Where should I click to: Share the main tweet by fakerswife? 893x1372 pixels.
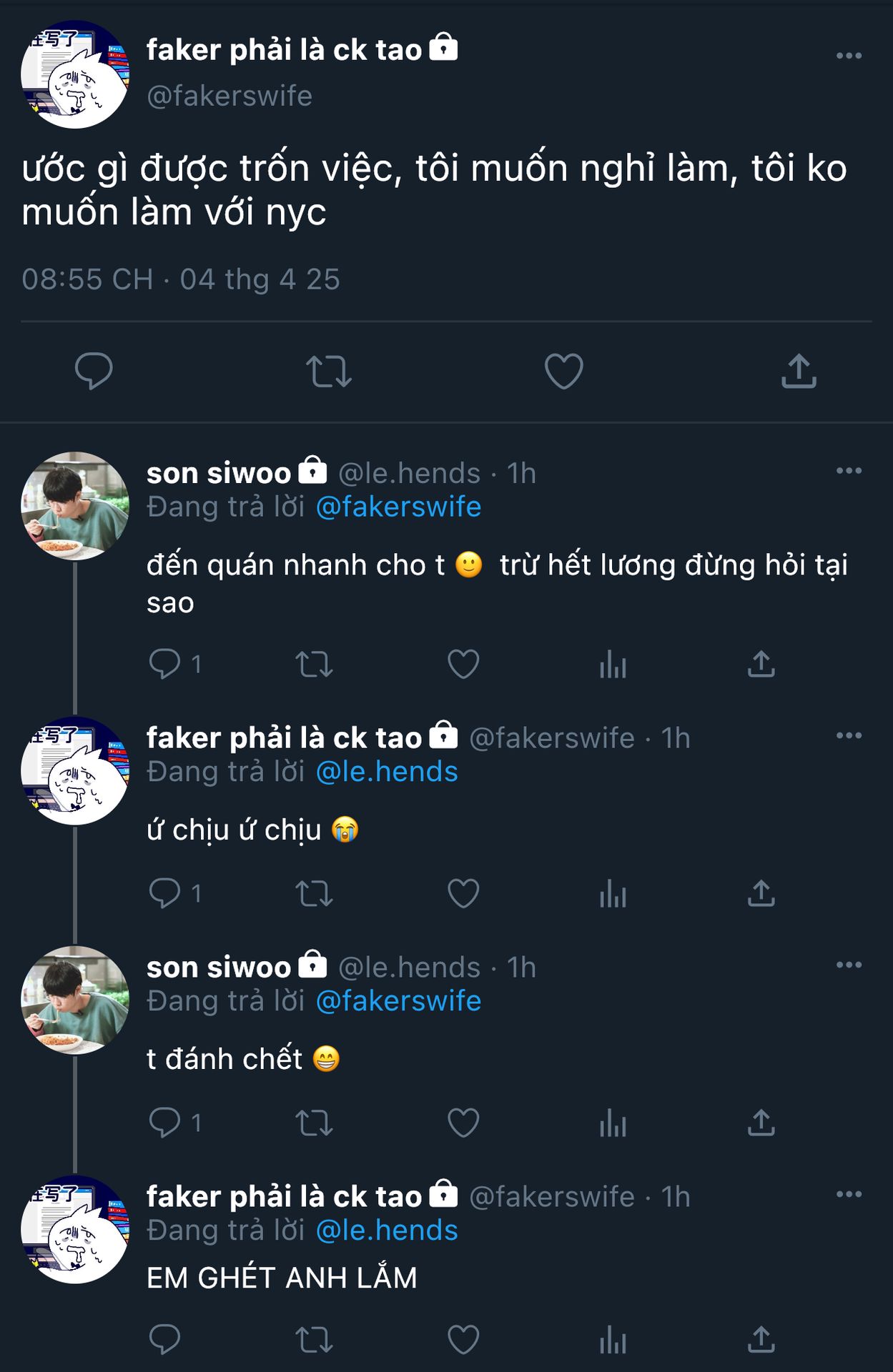coord(799,372)
